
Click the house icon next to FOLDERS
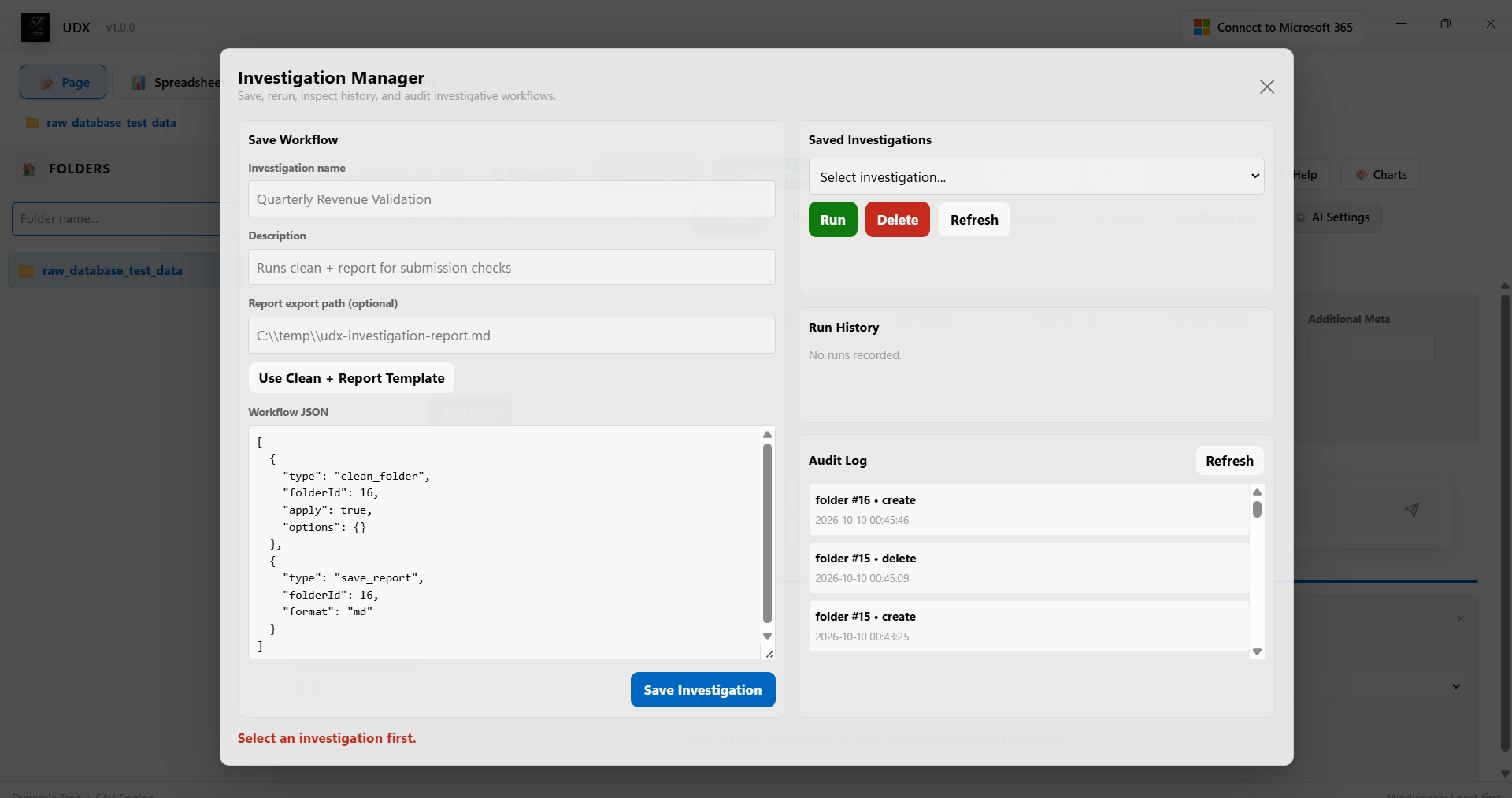(x=30, y=169)
